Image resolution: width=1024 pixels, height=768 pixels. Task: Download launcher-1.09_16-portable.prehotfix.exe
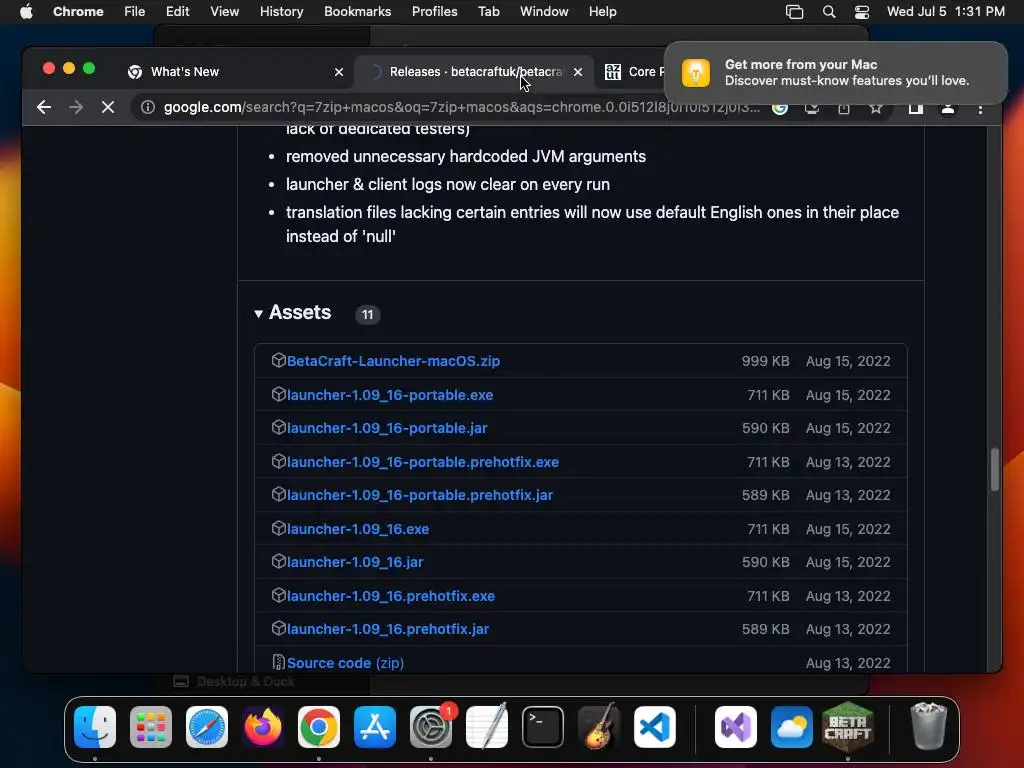(x=423, y=462)
